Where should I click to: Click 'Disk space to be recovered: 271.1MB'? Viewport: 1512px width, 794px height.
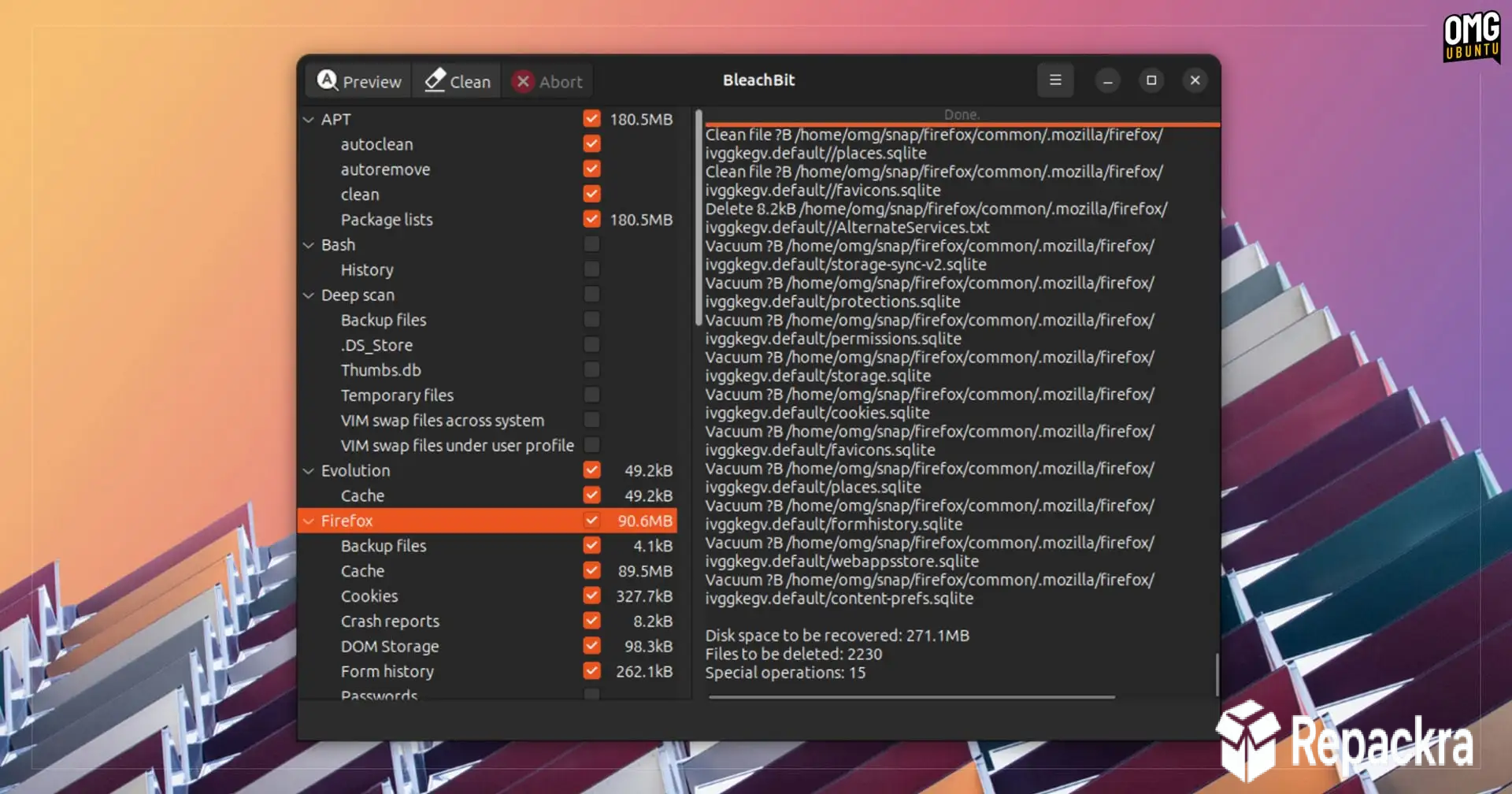pyautogui.click(x=837, y=636)
